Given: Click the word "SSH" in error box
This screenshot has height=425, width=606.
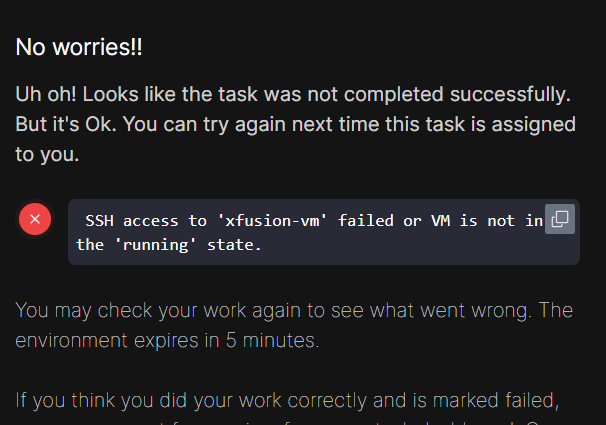Looking at the screenshot, I should (x=99, y=220).
